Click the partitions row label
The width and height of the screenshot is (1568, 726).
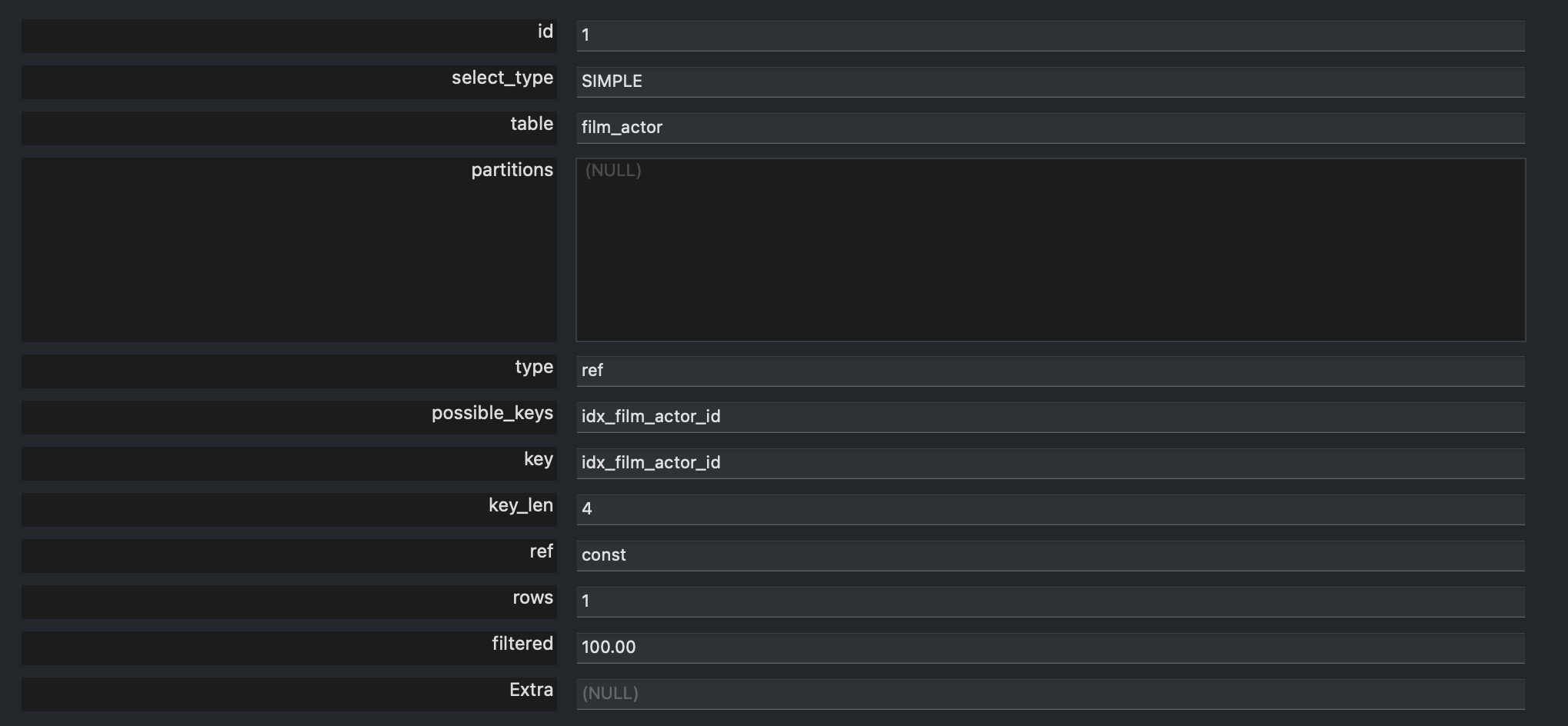[512, 171]
